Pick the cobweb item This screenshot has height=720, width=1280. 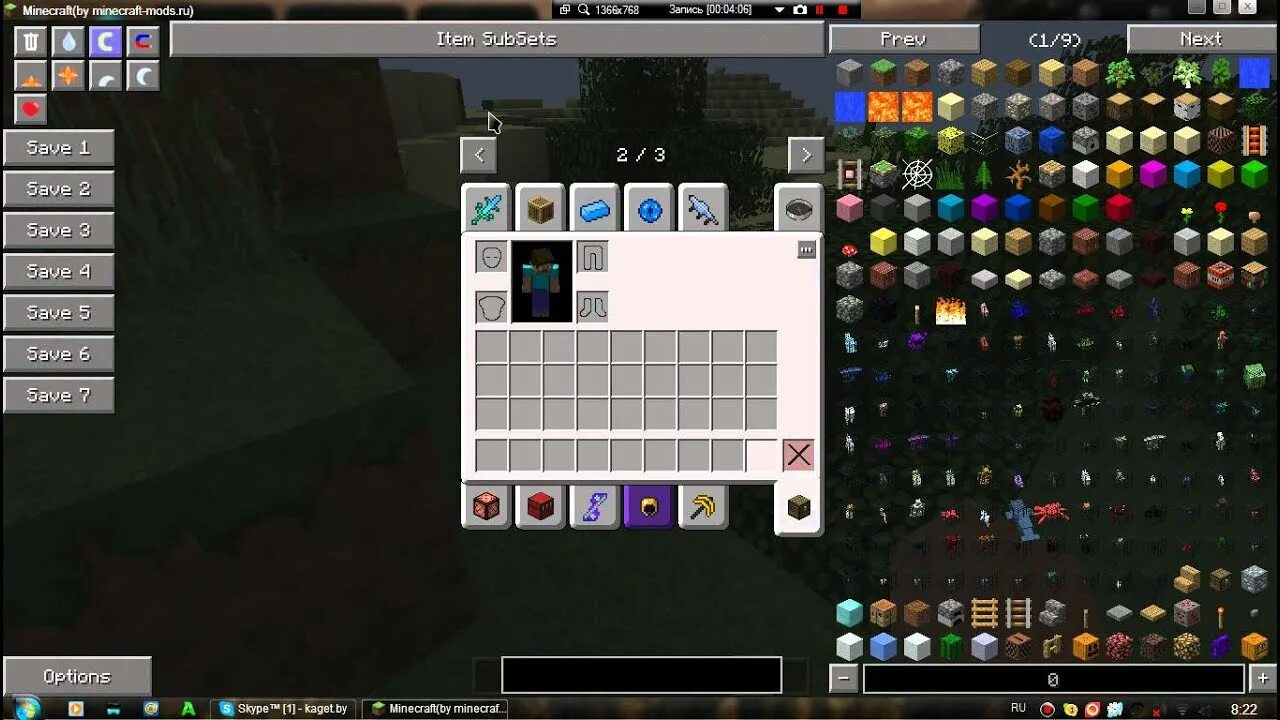point(917,174)
